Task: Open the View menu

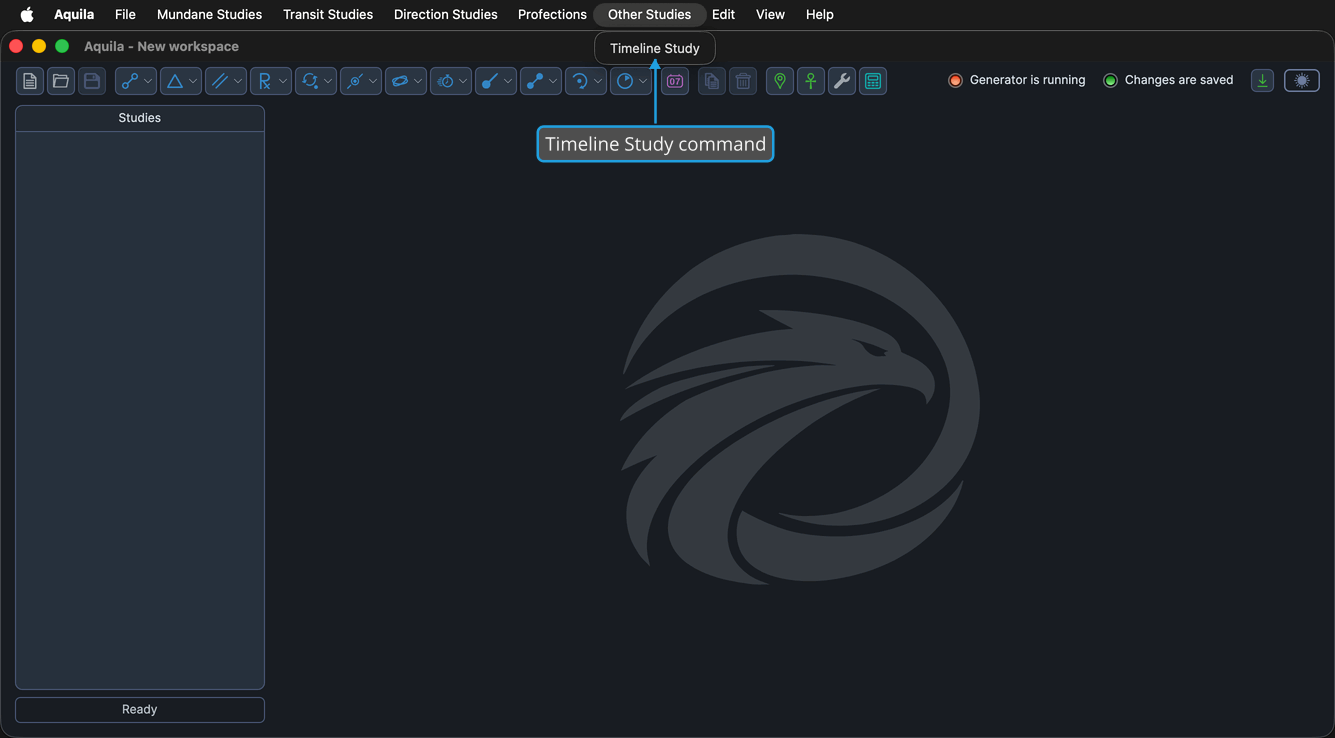Action: point(770,14)
